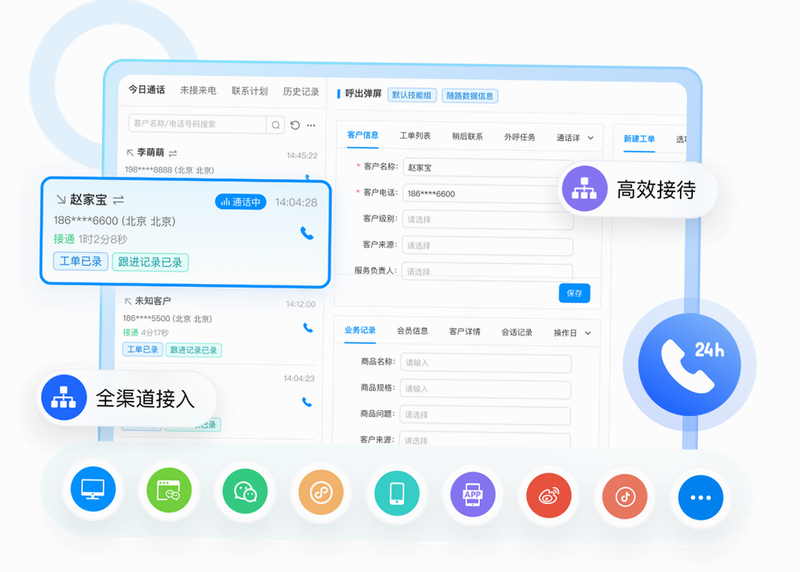Switch to 今日通话 tab
Viewport: 800px width, 572px height.
point(146,90)
